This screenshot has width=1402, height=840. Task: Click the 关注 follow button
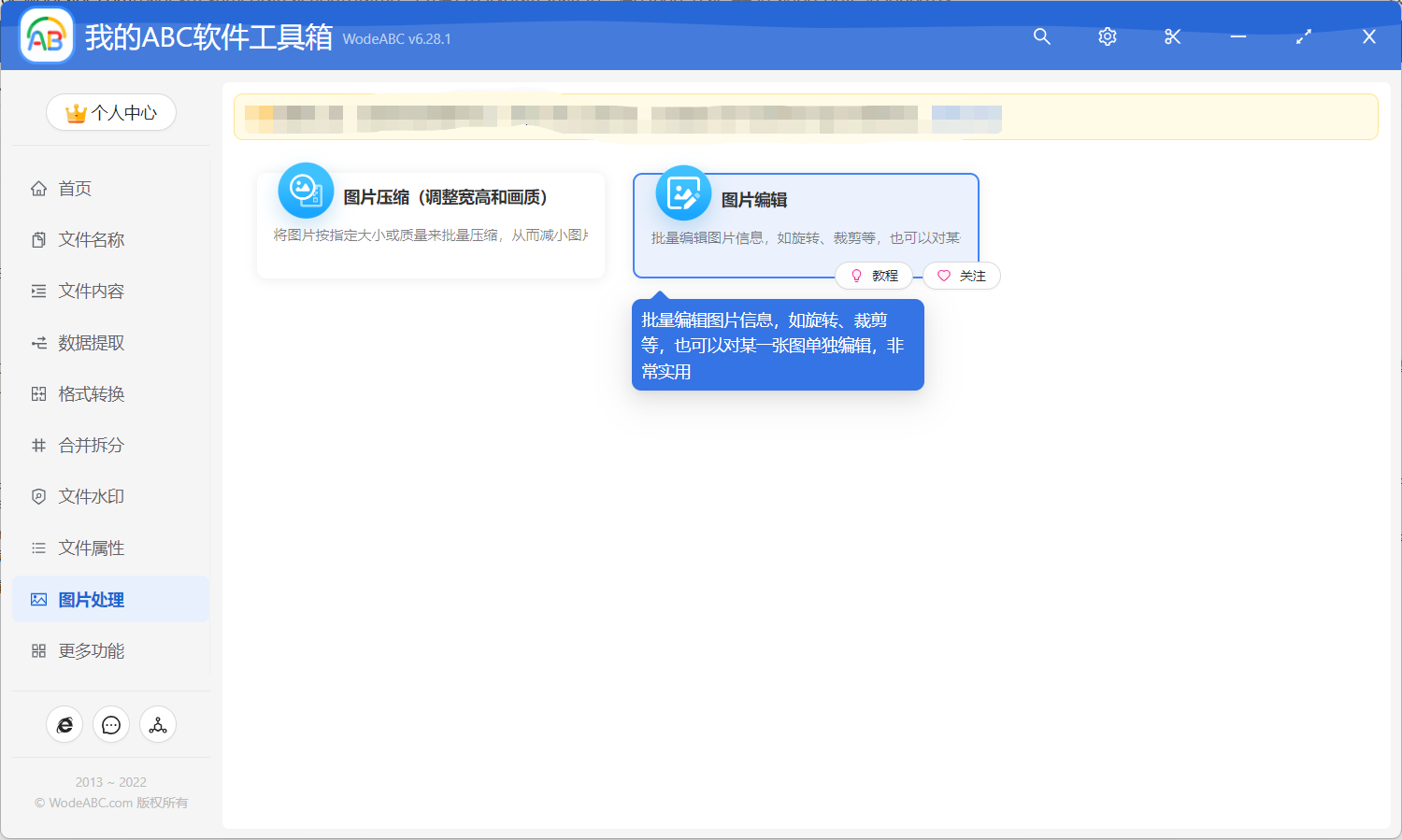pyautogui.click(x=961, y=275)
